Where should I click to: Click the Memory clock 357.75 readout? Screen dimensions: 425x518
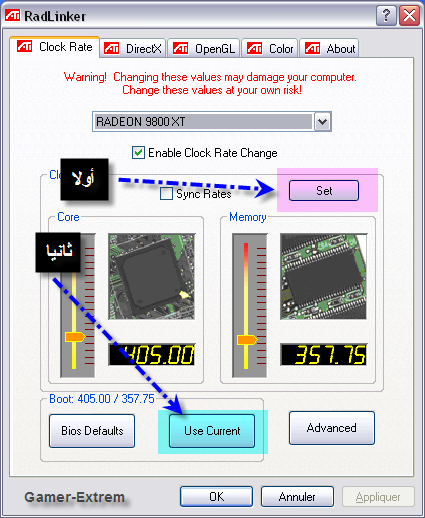coord(323,355)
